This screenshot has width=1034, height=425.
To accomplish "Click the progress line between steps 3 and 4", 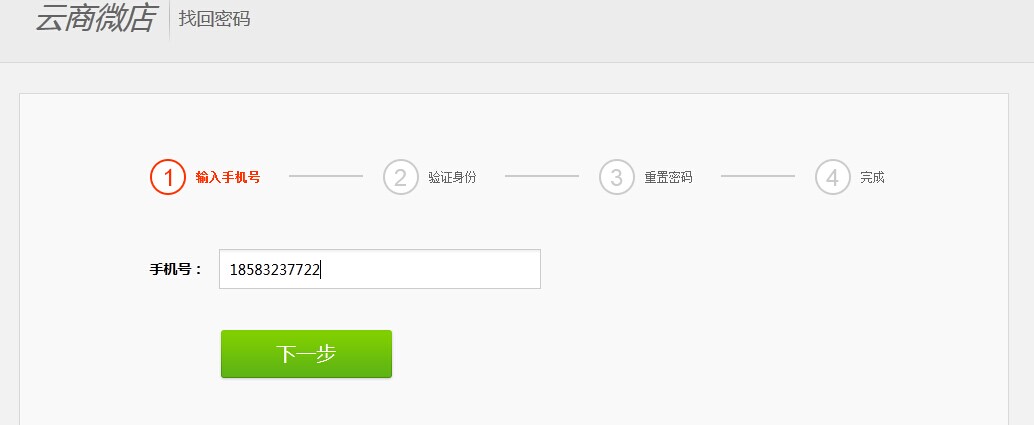I will click(x=758, y=176).
